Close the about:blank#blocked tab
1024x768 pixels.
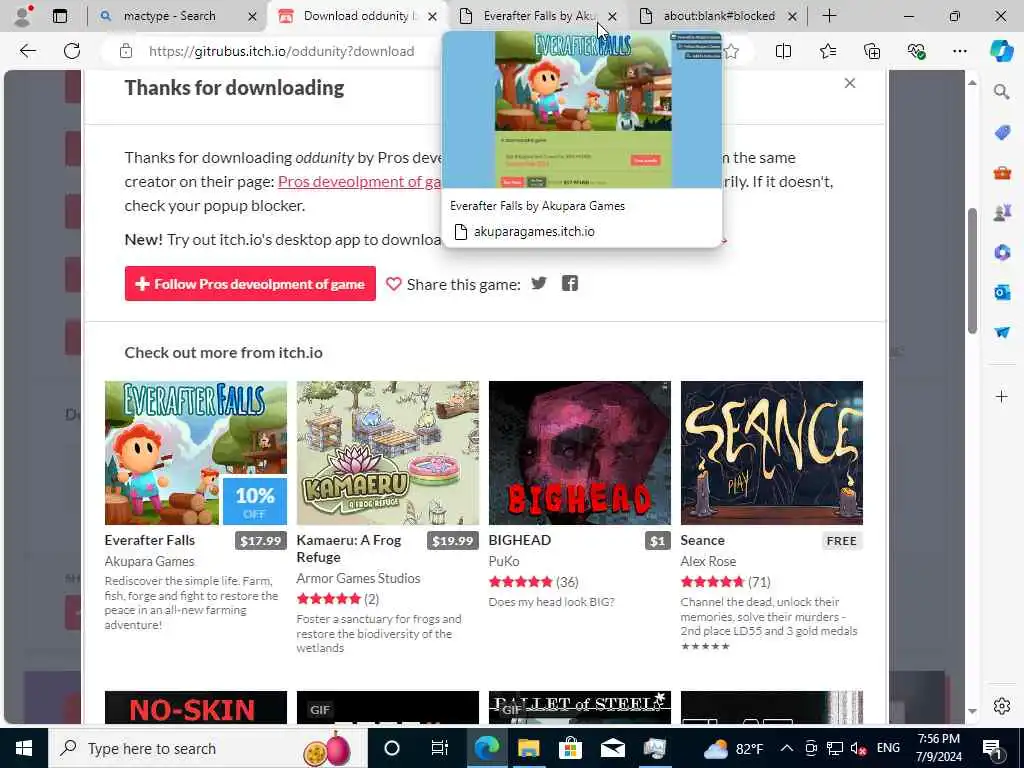coord(792,16)
